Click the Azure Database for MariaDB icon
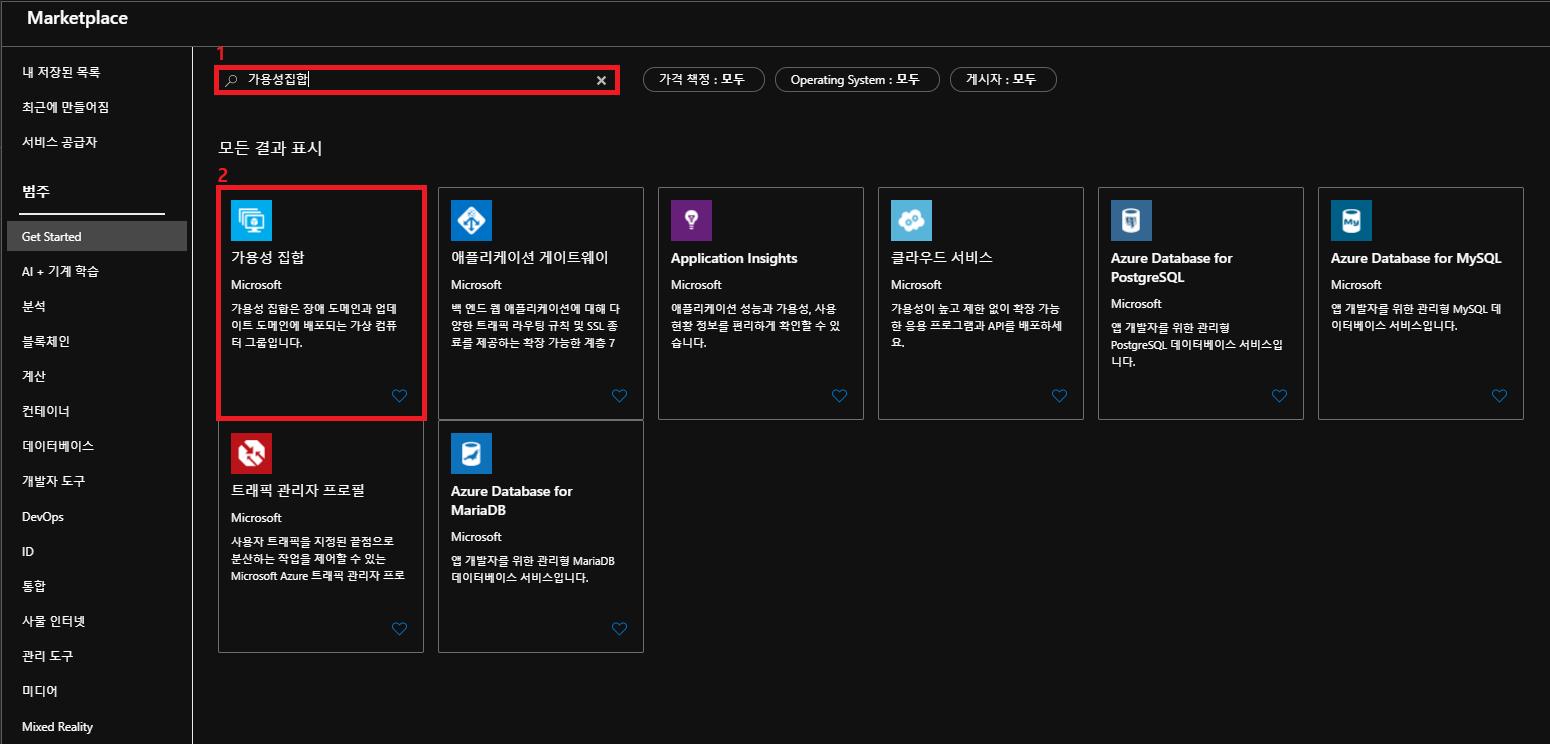This screenshot has height=744, width=1550. point(471,453)
